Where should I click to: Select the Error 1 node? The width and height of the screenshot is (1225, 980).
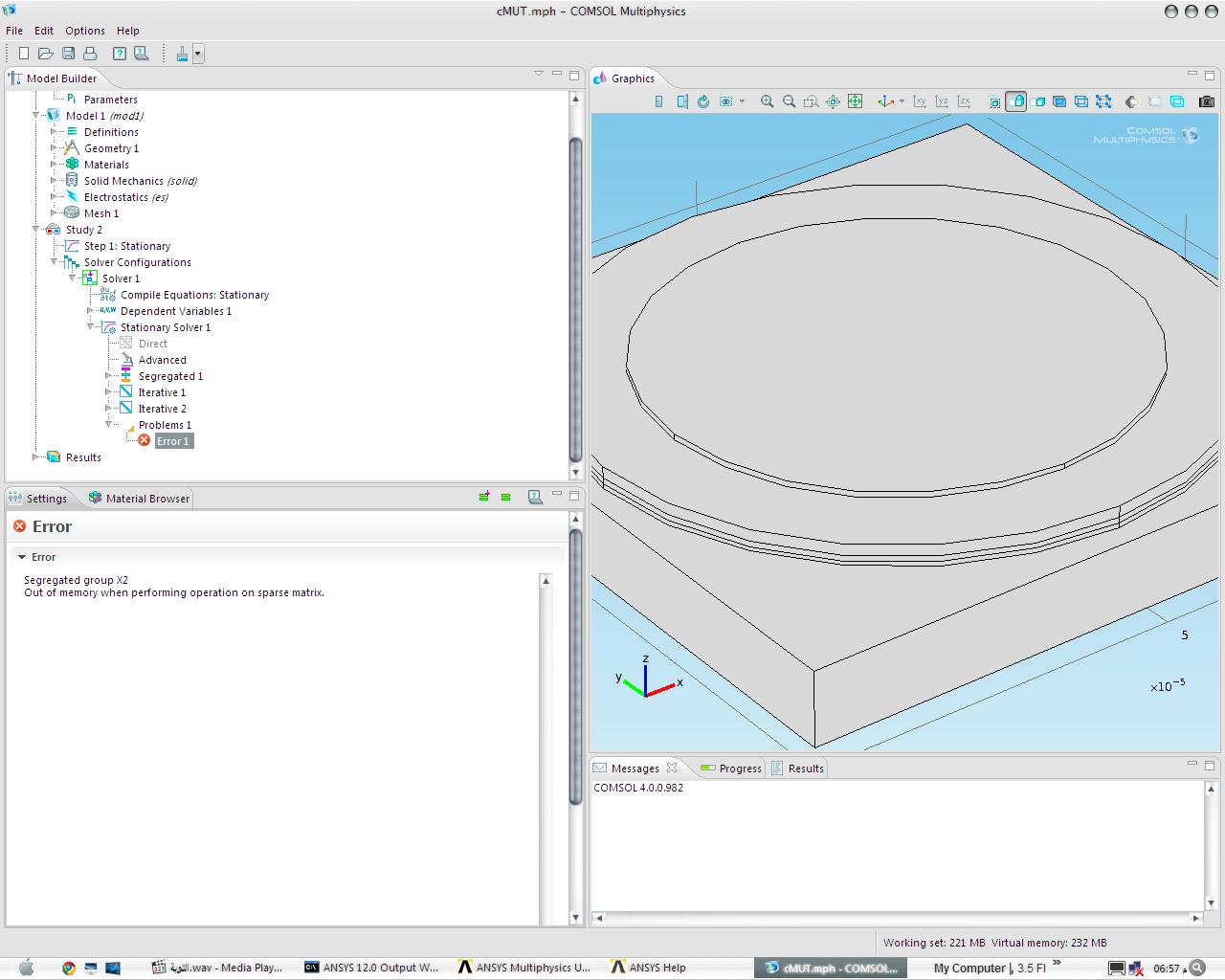tap(173, 441)
